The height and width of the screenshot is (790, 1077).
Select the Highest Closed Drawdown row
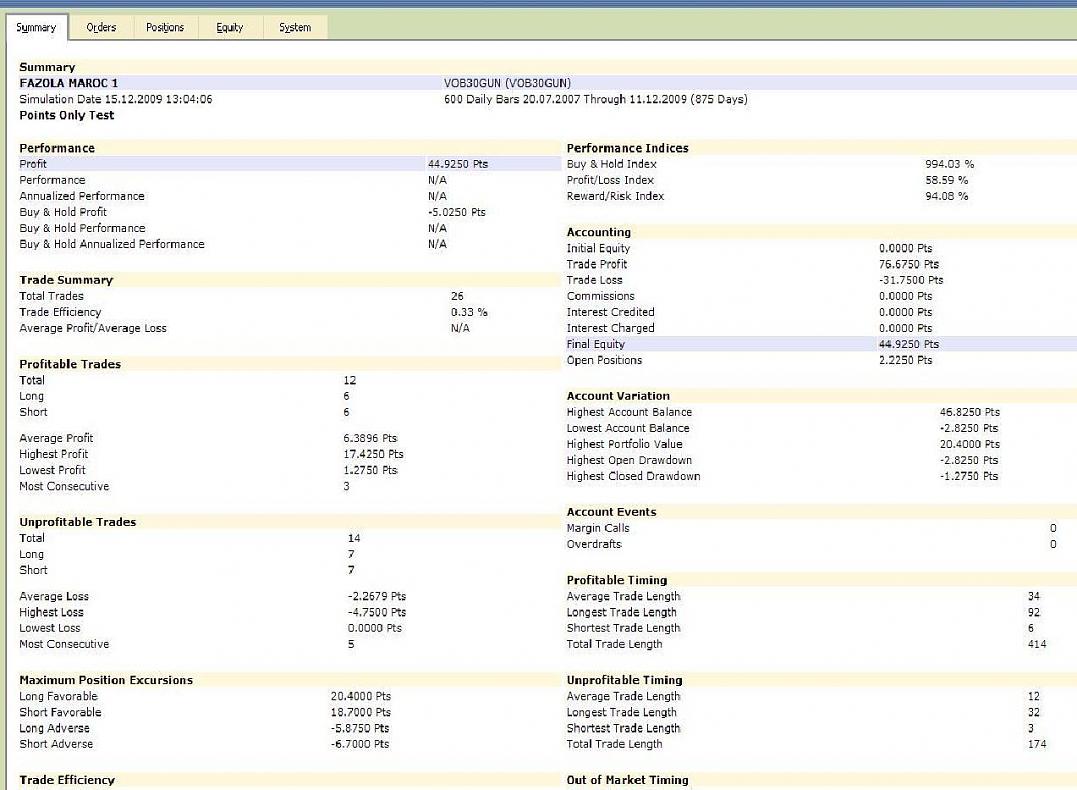coord(633,476)
